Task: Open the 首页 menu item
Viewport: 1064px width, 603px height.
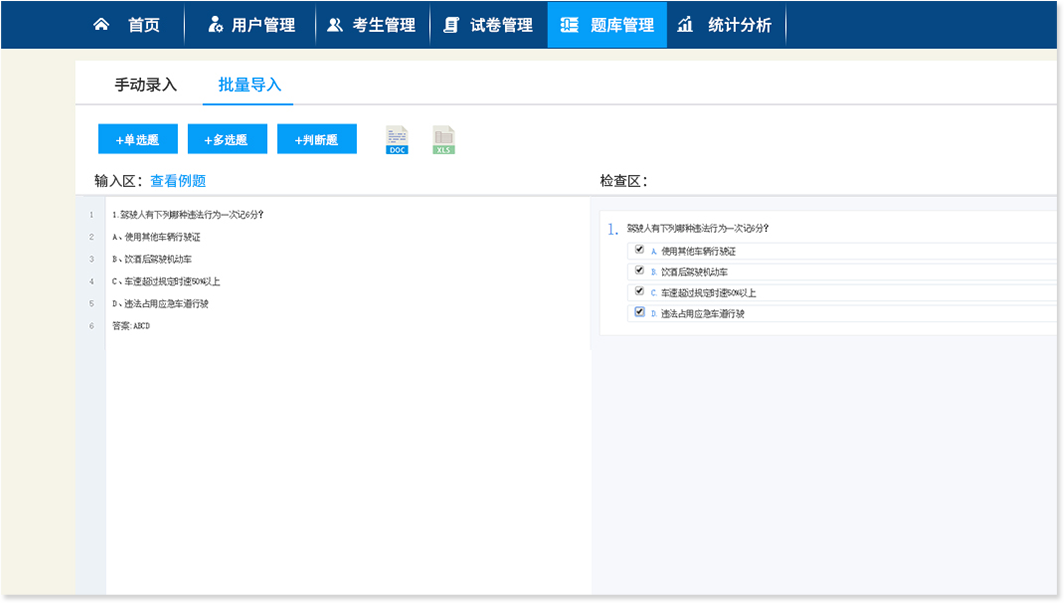Action: point(143,25)
